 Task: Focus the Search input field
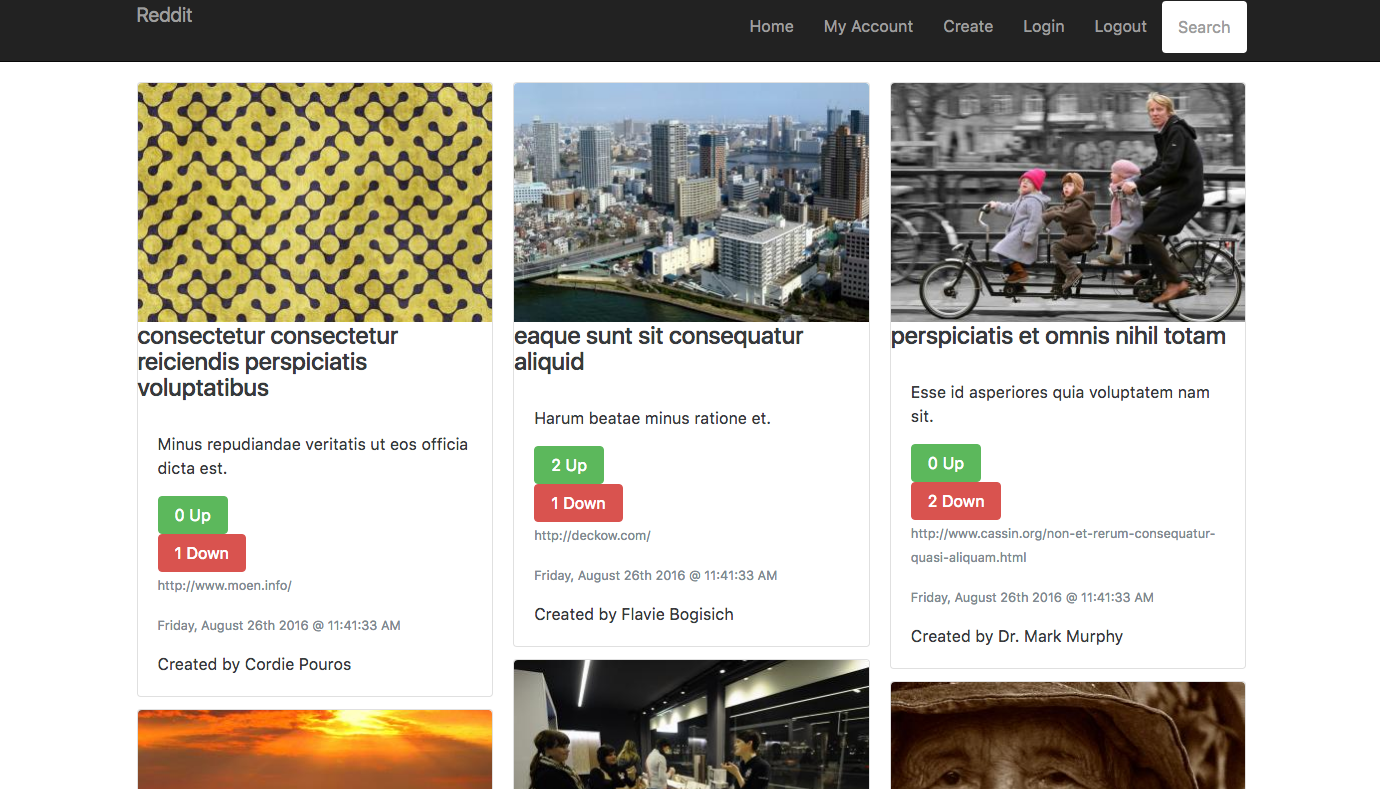[1203, 27]
